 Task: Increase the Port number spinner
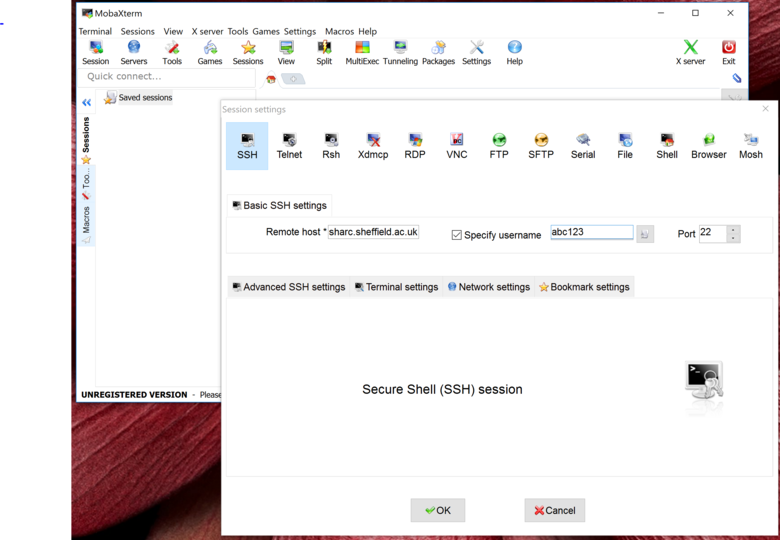click(733, 230)
